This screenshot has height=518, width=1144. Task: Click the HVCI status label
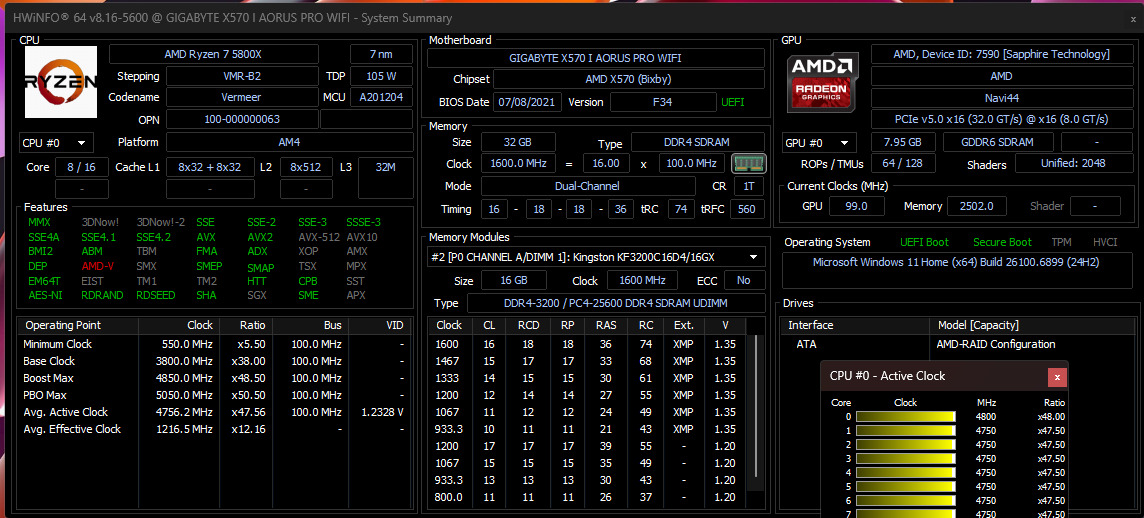pyautogui.click(x=1105, y=242)
